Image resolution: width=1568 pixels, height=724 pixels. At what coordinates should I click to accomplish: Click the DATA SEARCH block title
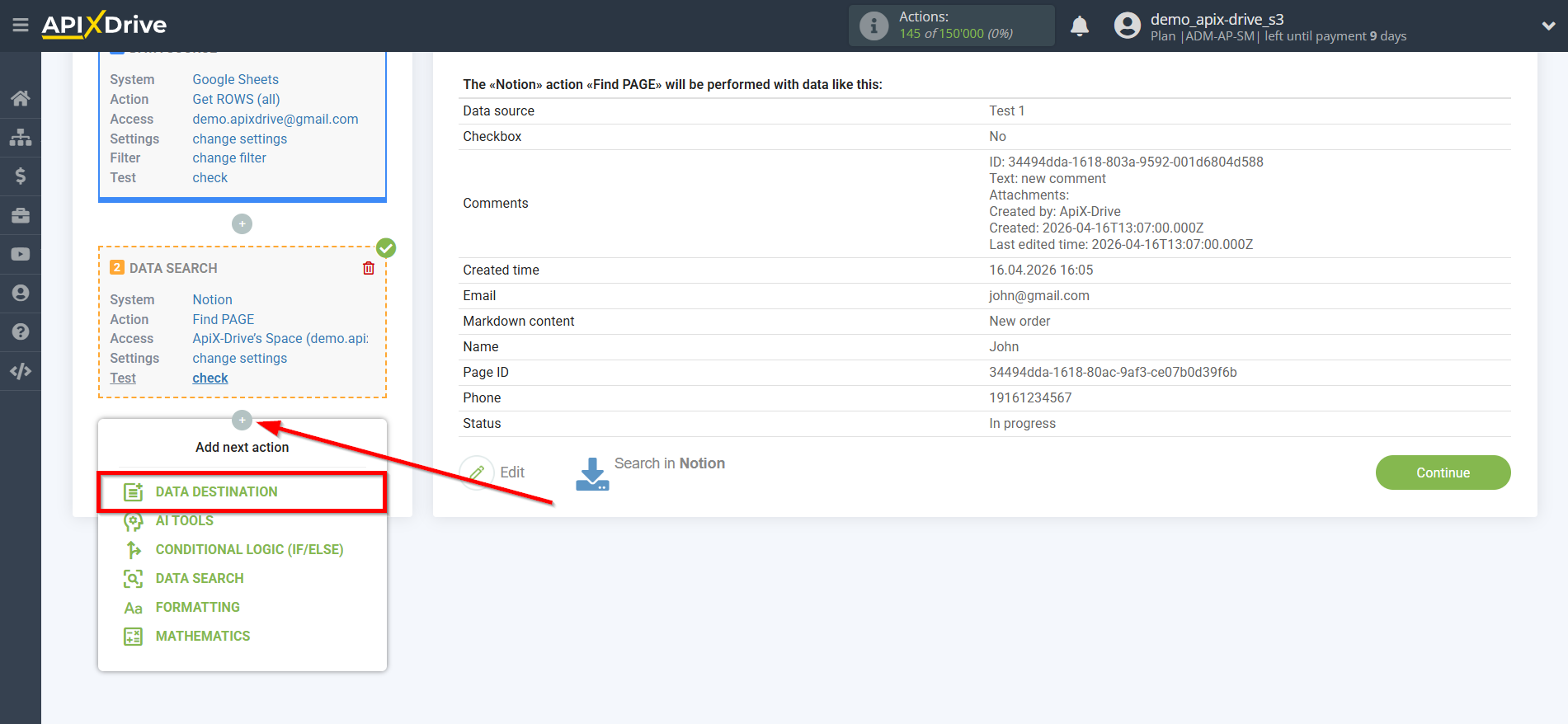[173, 268]
